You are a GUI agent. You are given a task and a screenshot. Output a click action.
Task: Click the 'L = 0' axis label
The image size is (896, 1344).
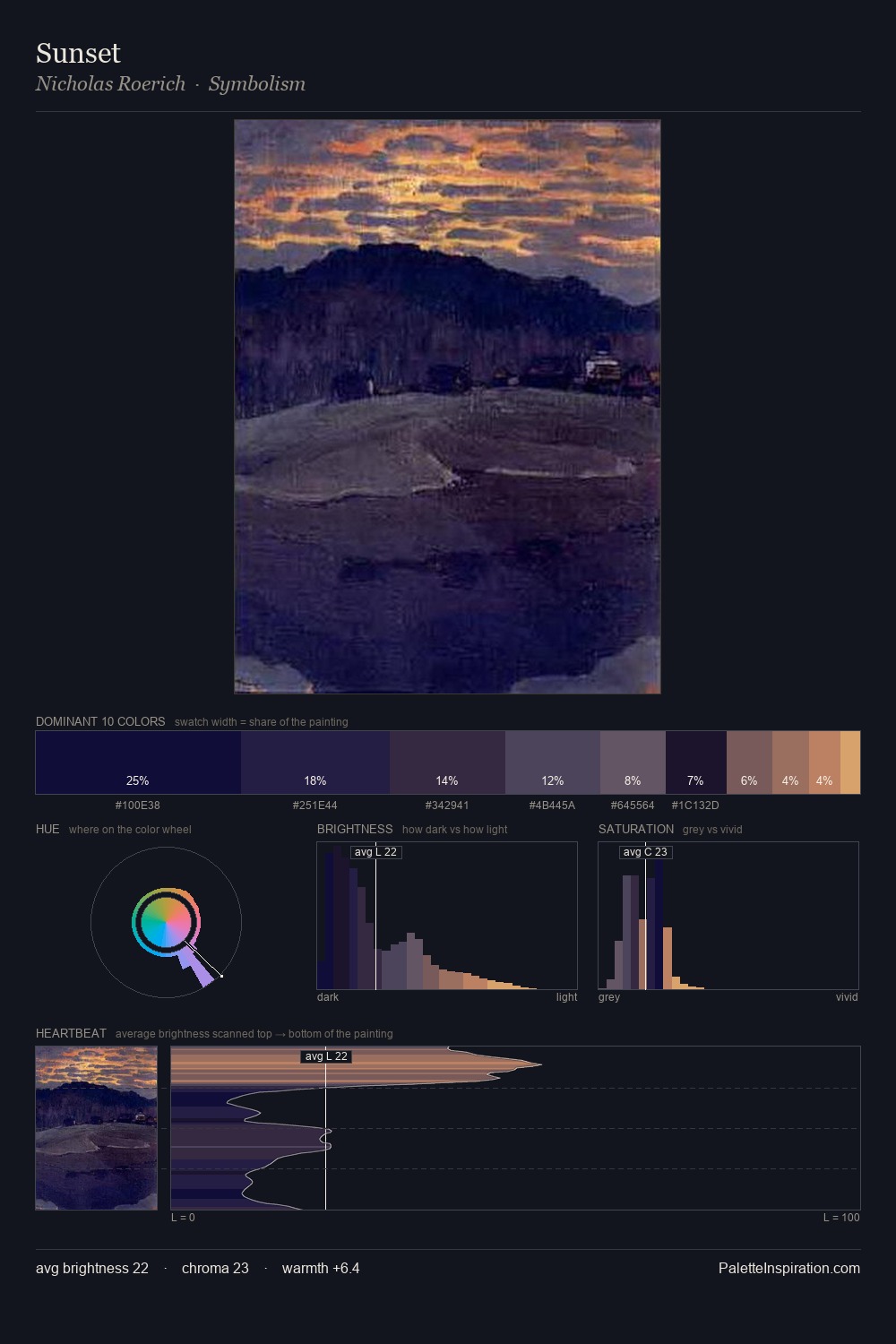click(x=183, y=1218)
